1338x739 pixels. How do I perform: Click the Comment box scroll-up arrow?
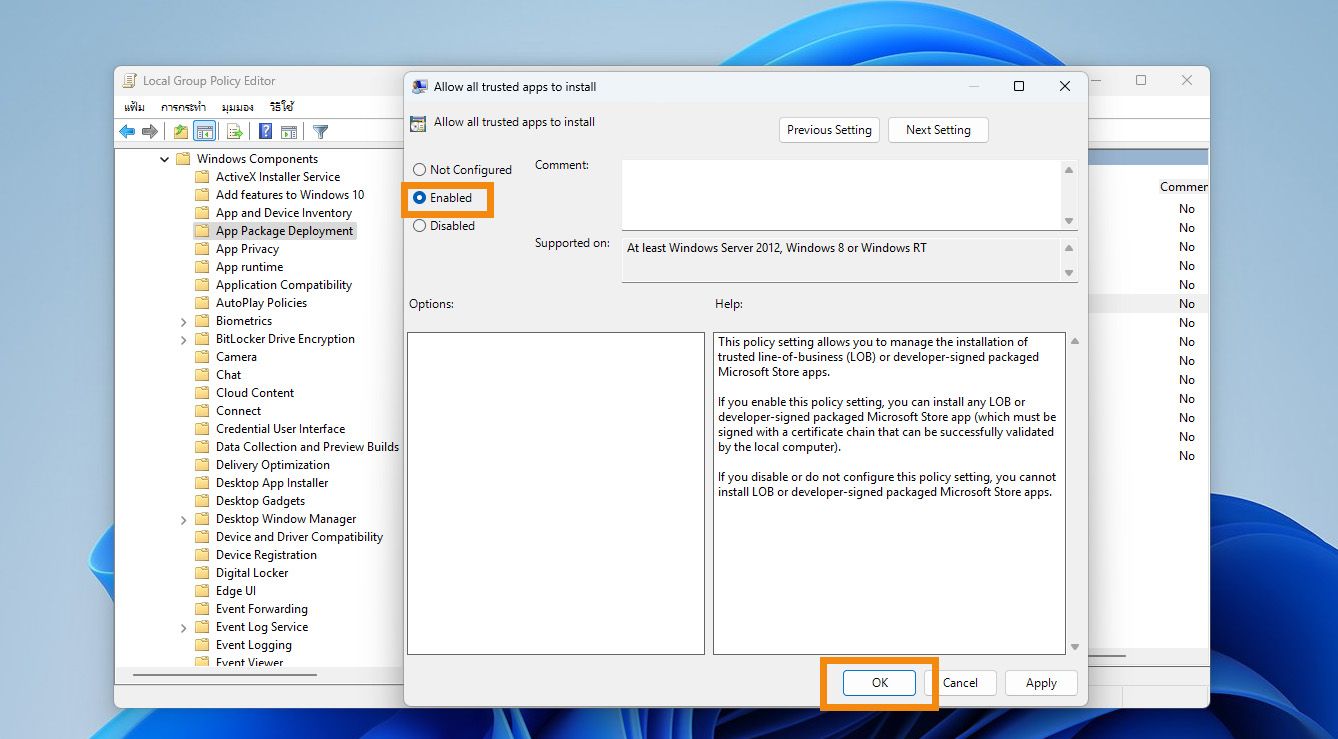[x=1069, y=170]
